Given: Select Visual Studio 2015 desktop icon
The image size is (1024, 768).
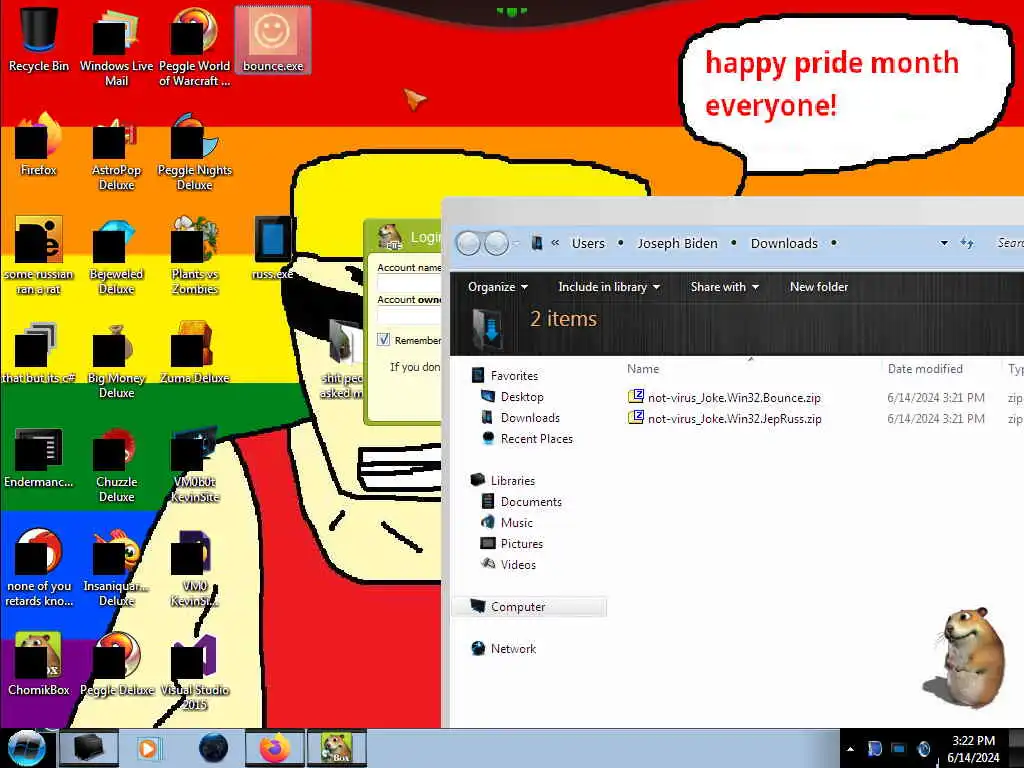Looking at the screenshot, I should pos(195,673).
